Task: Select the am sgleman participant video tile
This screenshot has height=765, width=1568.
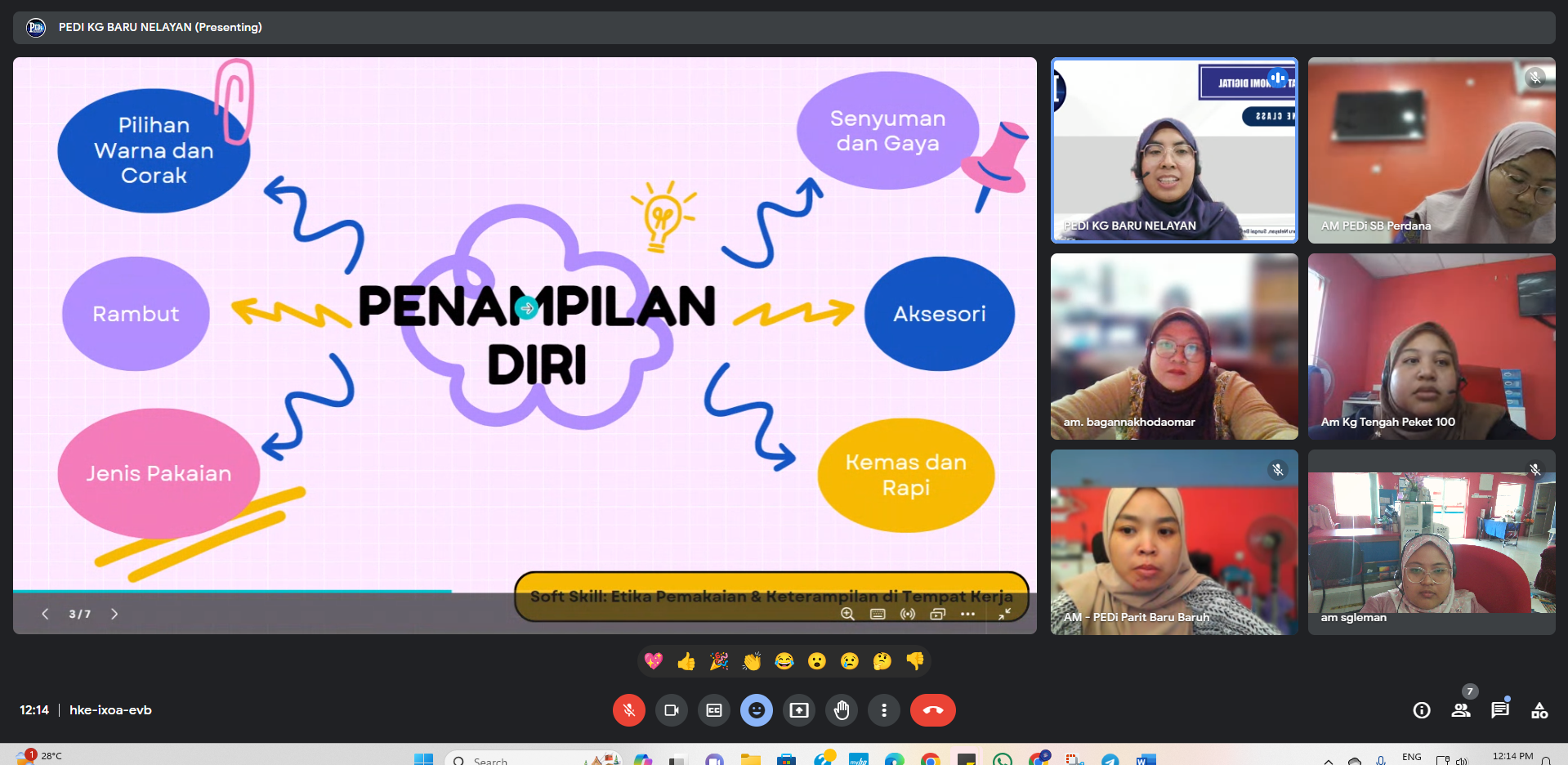Action: pos(1432,542)
